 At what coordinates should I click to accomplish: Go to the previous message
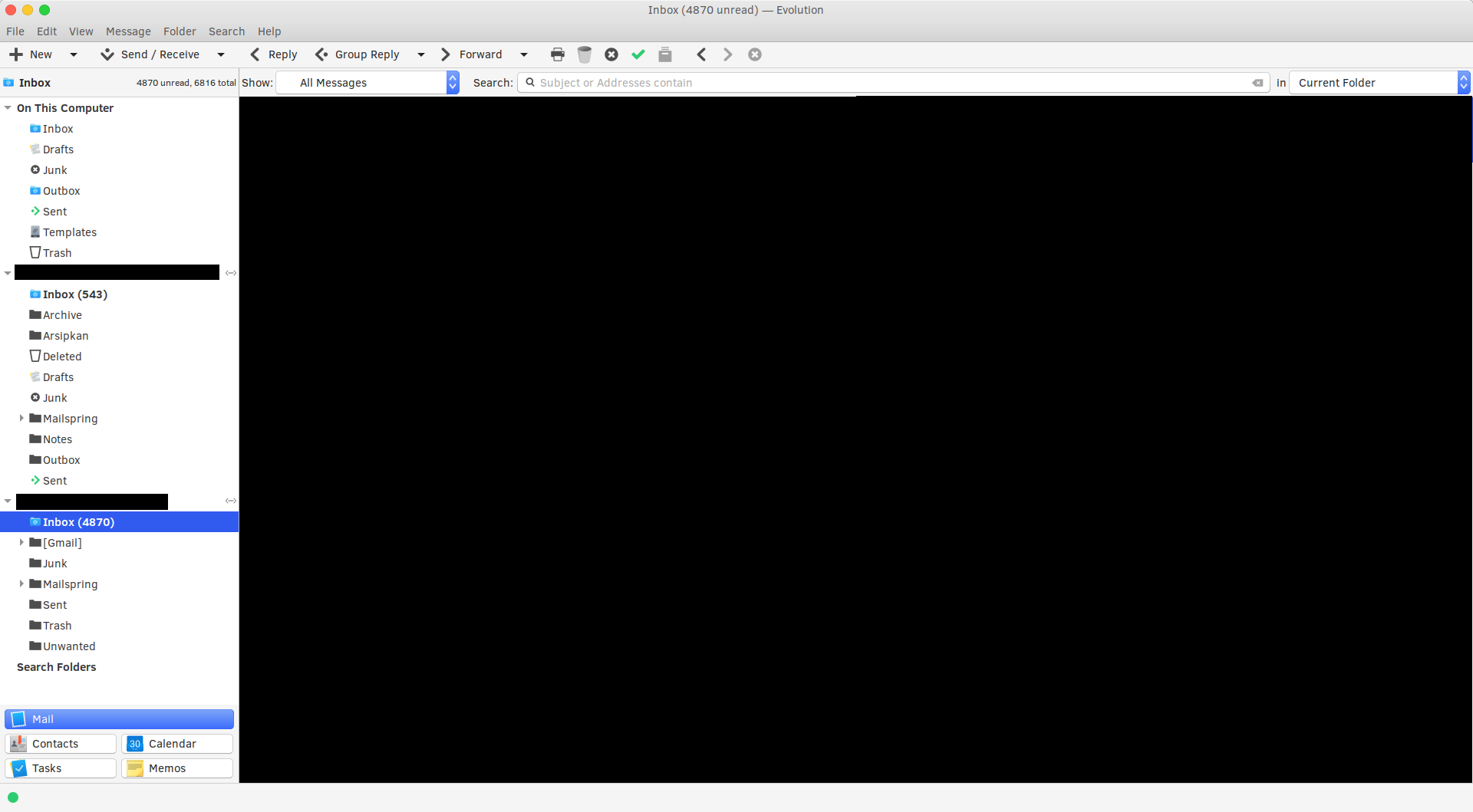point(701,54)
